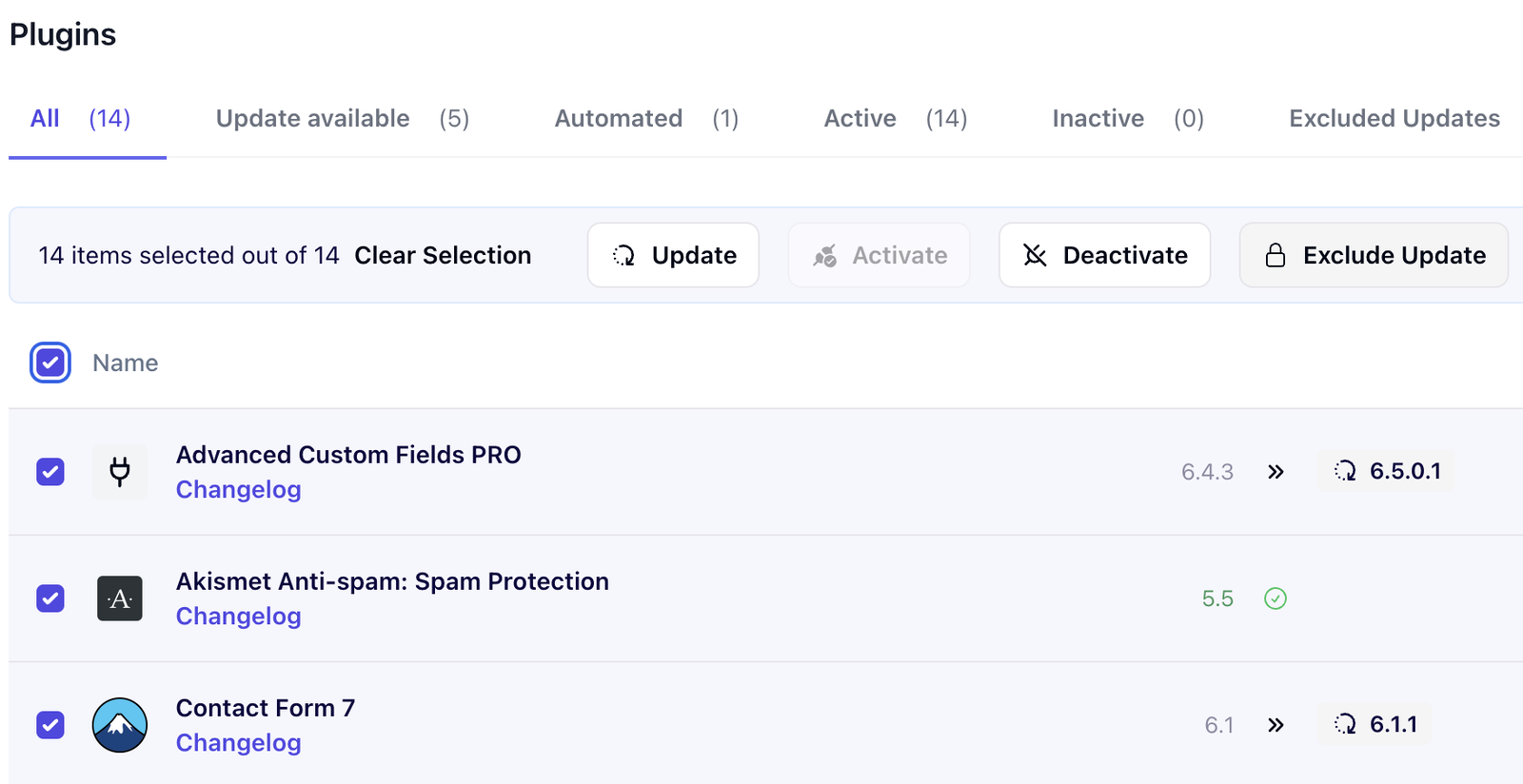Uncheck the select-all Name header checkbox
This screenshot has height=784, width=1523.
pos(49,363)
